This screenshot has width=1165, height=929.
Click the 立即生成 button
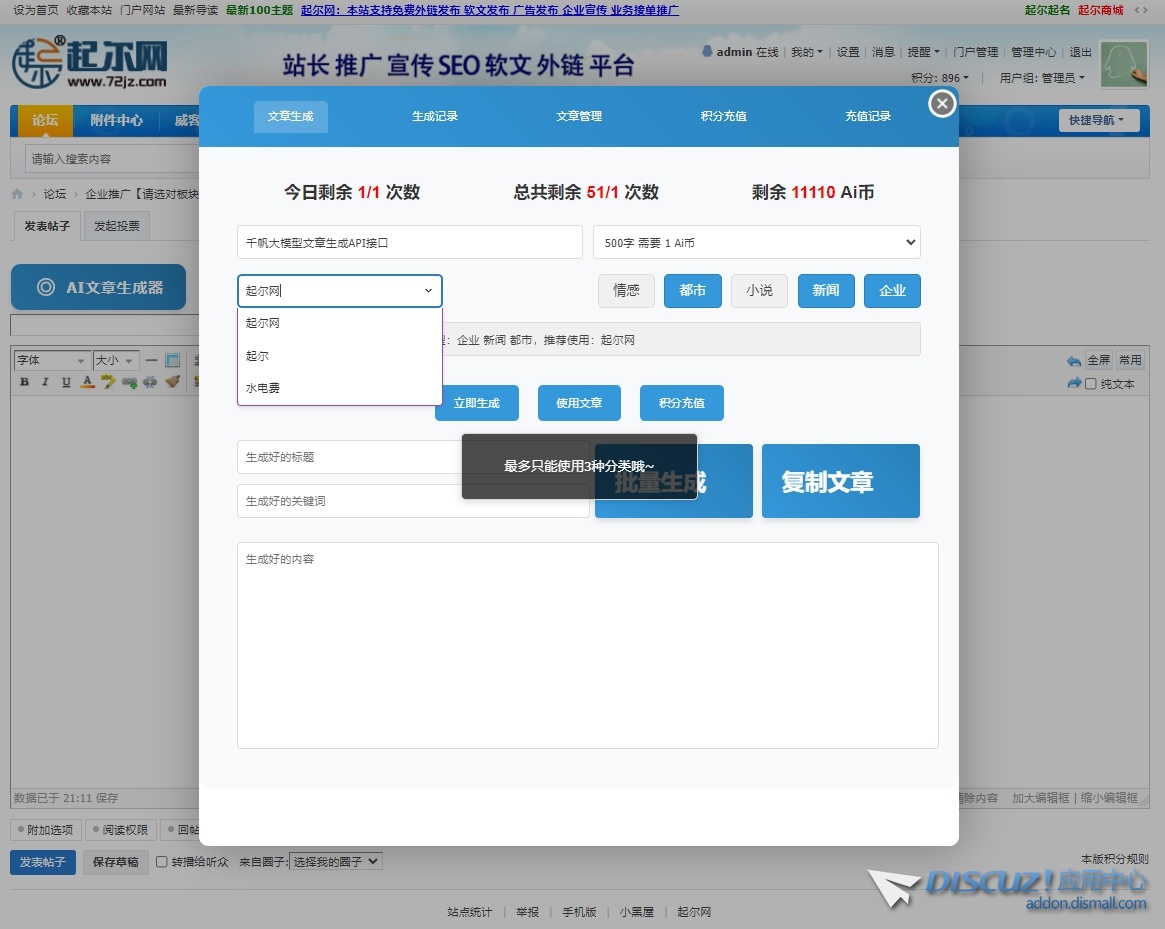coord(476,403)
